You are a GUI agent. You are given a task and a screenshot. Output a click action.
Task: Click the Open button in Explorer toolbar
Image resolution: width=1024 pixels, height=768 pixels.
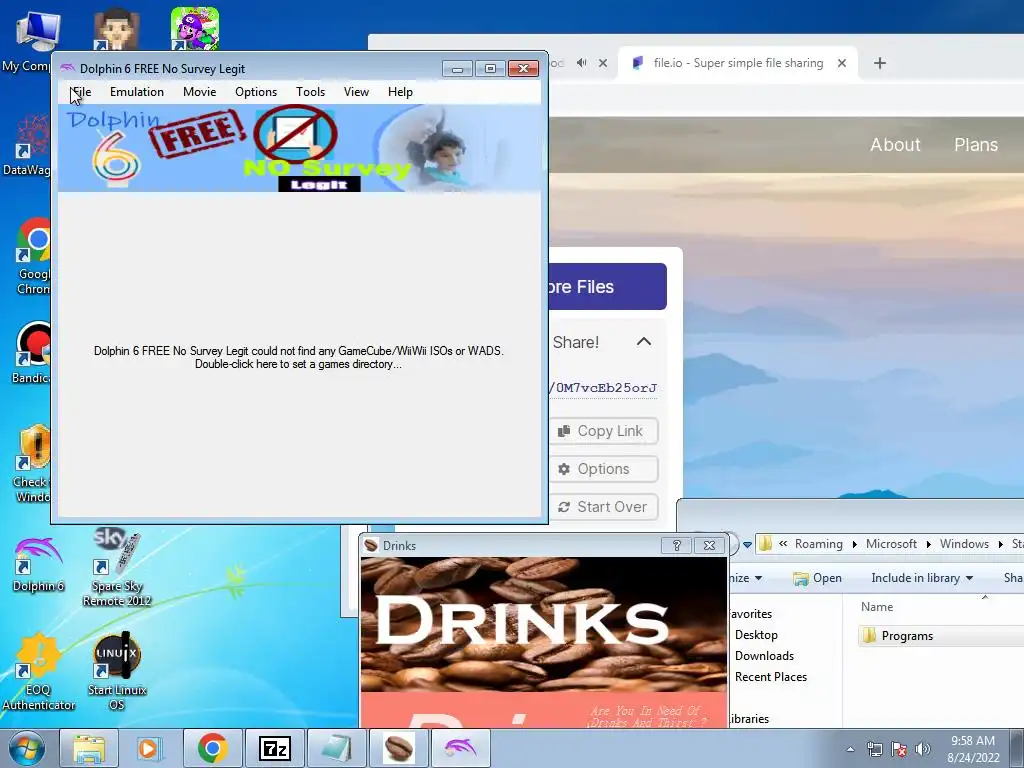[817, 578]
